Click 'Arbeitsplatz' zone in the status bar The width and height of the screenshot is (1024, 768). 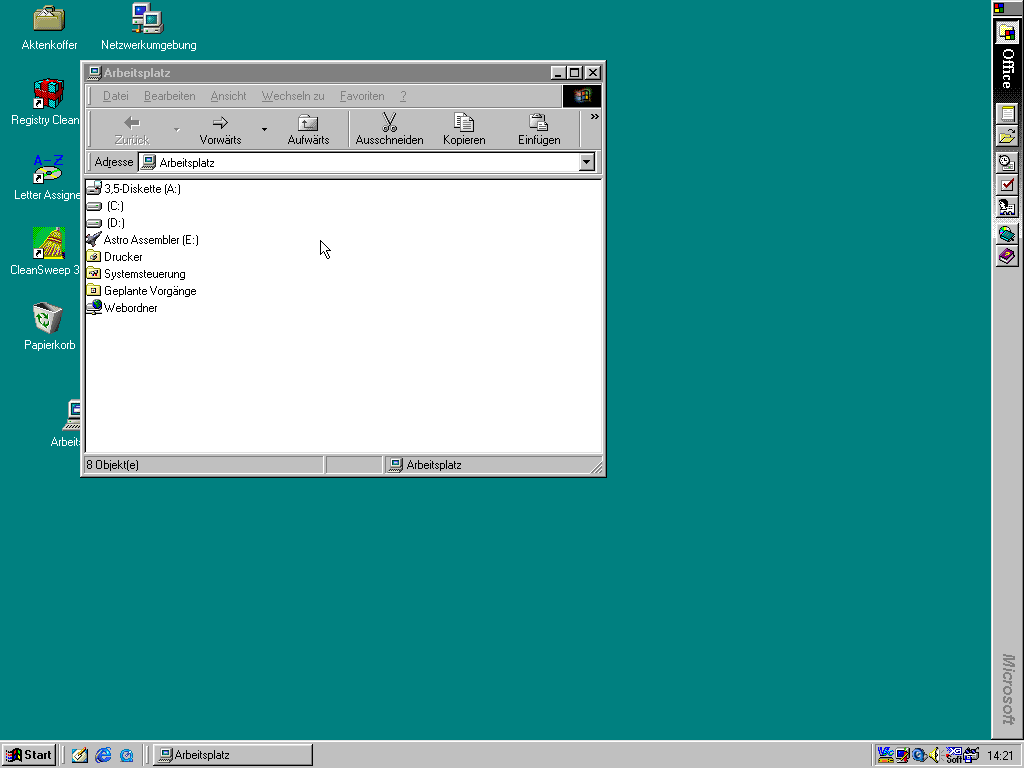pos(491,465)
